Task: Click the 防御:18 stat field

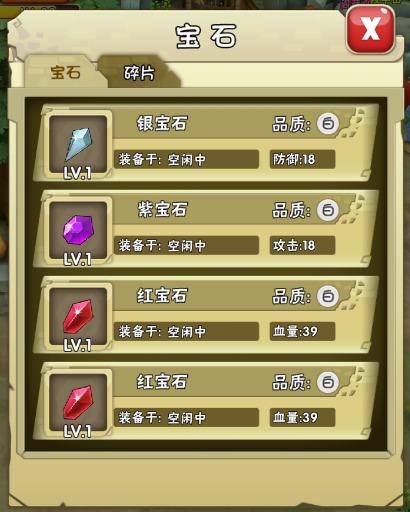Action: (302, 159)
